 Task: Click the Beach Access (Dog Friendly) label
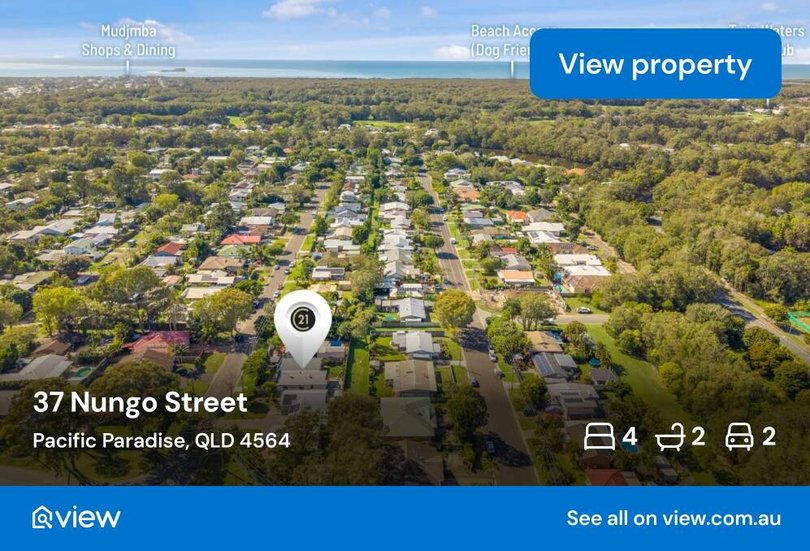[x=501, y=40]
